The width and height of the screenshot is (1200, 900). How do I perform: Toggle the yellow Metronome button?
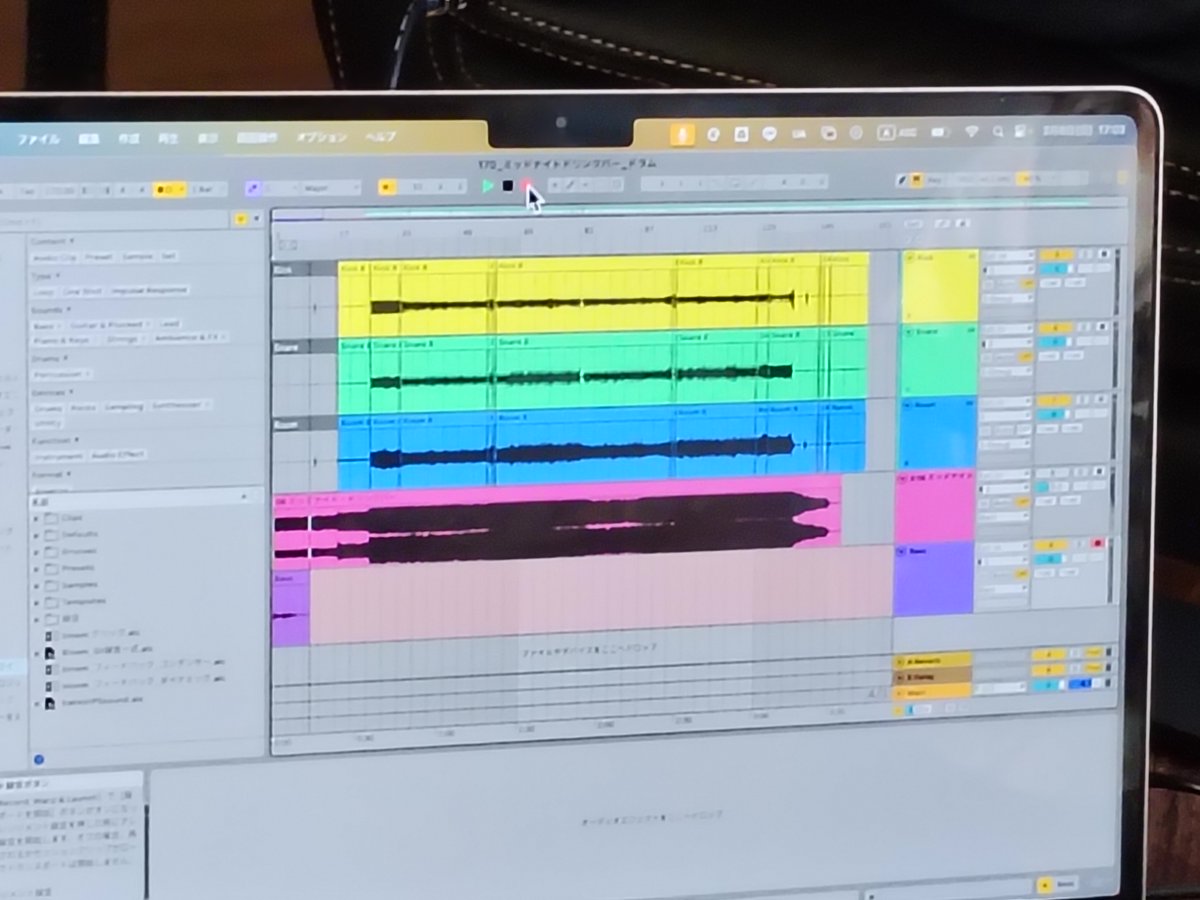click(168, 189)
